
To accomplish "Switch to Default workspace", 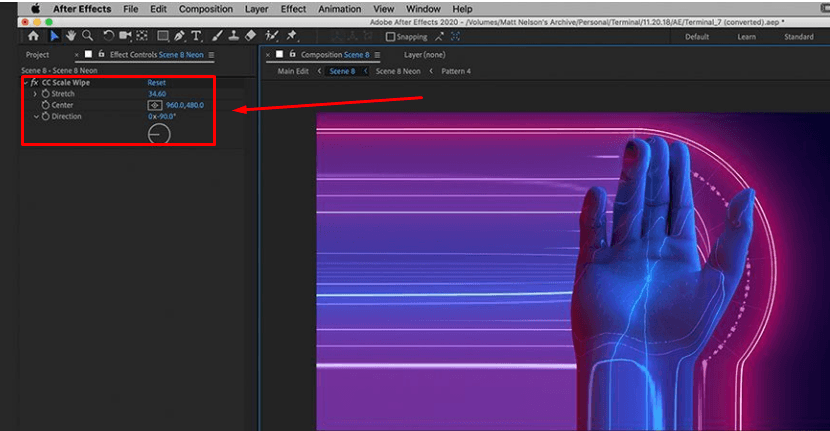I will click(697, 37).
